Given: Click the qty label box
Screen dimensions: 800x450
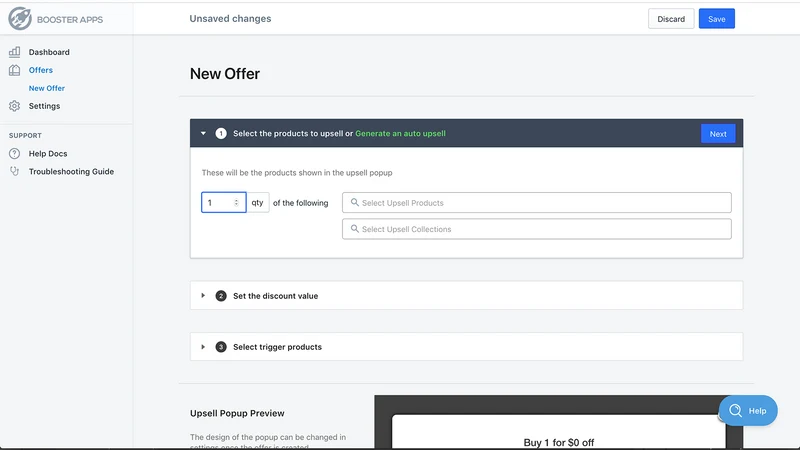Looking at the screenshot, I should tap(258, 203).
